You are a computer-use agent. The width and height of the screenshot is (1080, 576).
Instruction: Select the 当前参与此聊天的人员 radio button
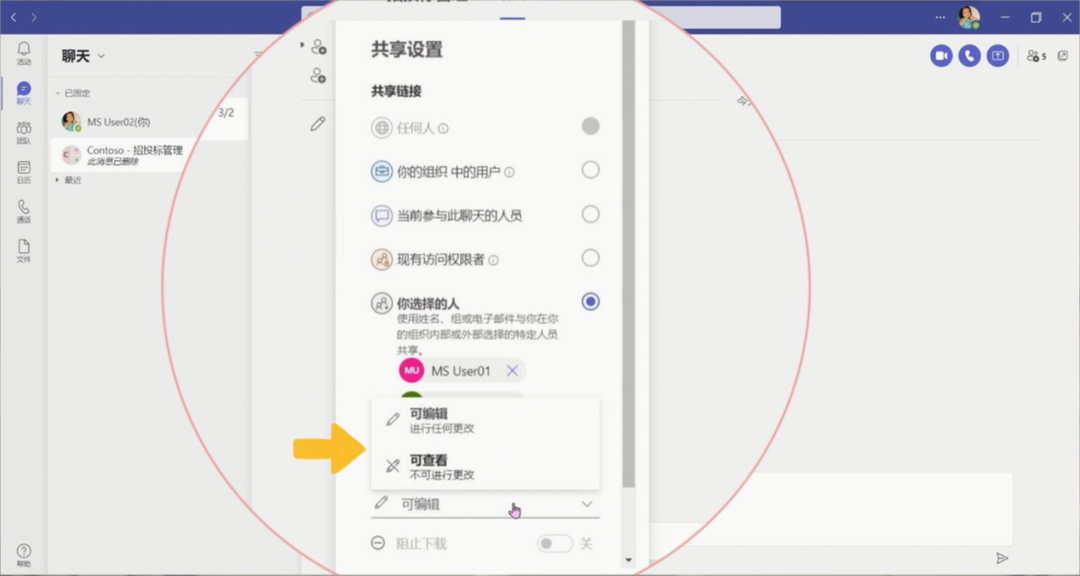590,214
